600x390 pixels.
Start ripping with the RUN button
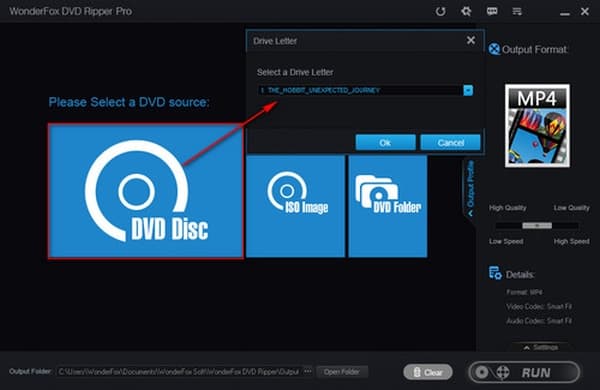(x=524, y=372)
